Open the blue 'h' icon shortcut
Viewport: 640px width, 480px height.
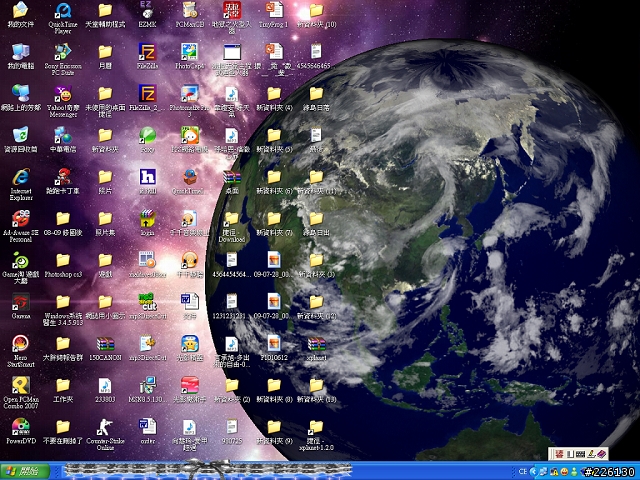[147, 181]
